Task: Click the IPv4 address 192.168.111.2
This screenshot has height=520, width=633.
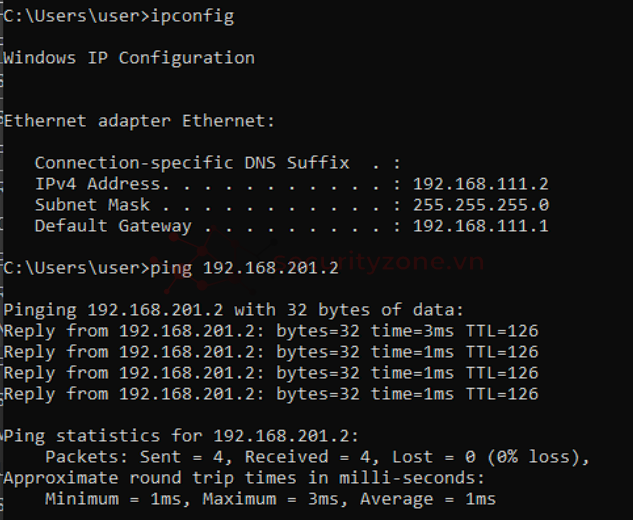Action: [481, 184]
